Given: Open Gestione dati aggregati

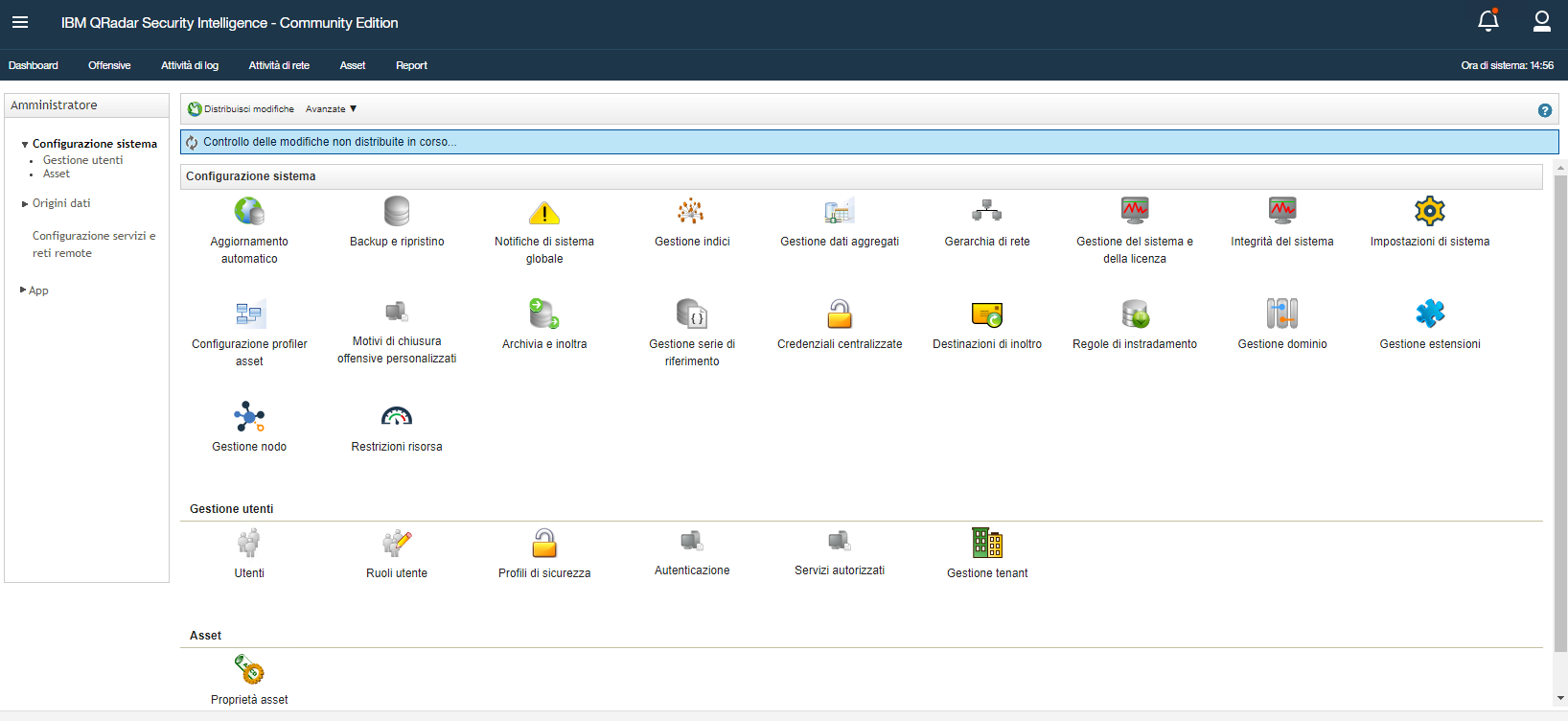Looking at the screenshot, I should click(840, 222).
